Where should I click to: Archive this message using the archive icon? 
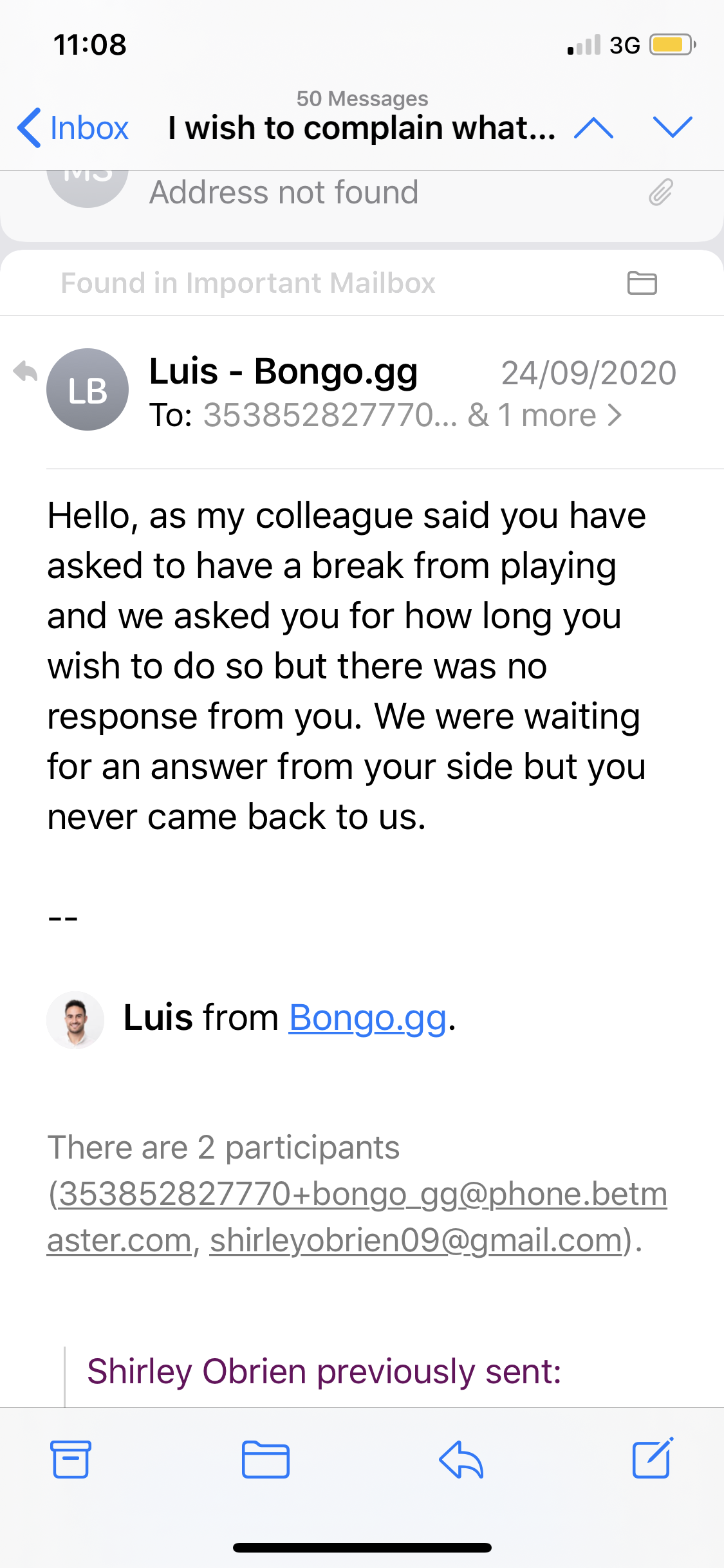[71, 1459]
